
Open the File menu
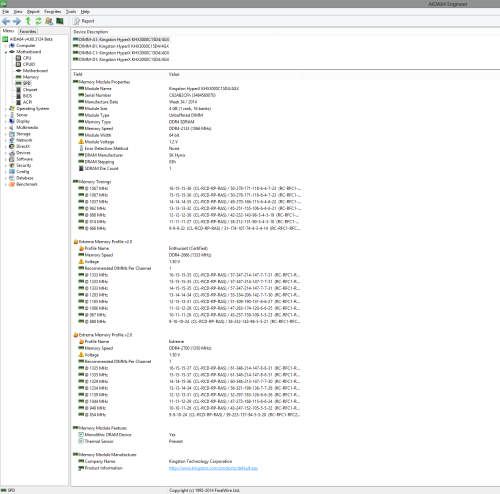pos(6,12)
